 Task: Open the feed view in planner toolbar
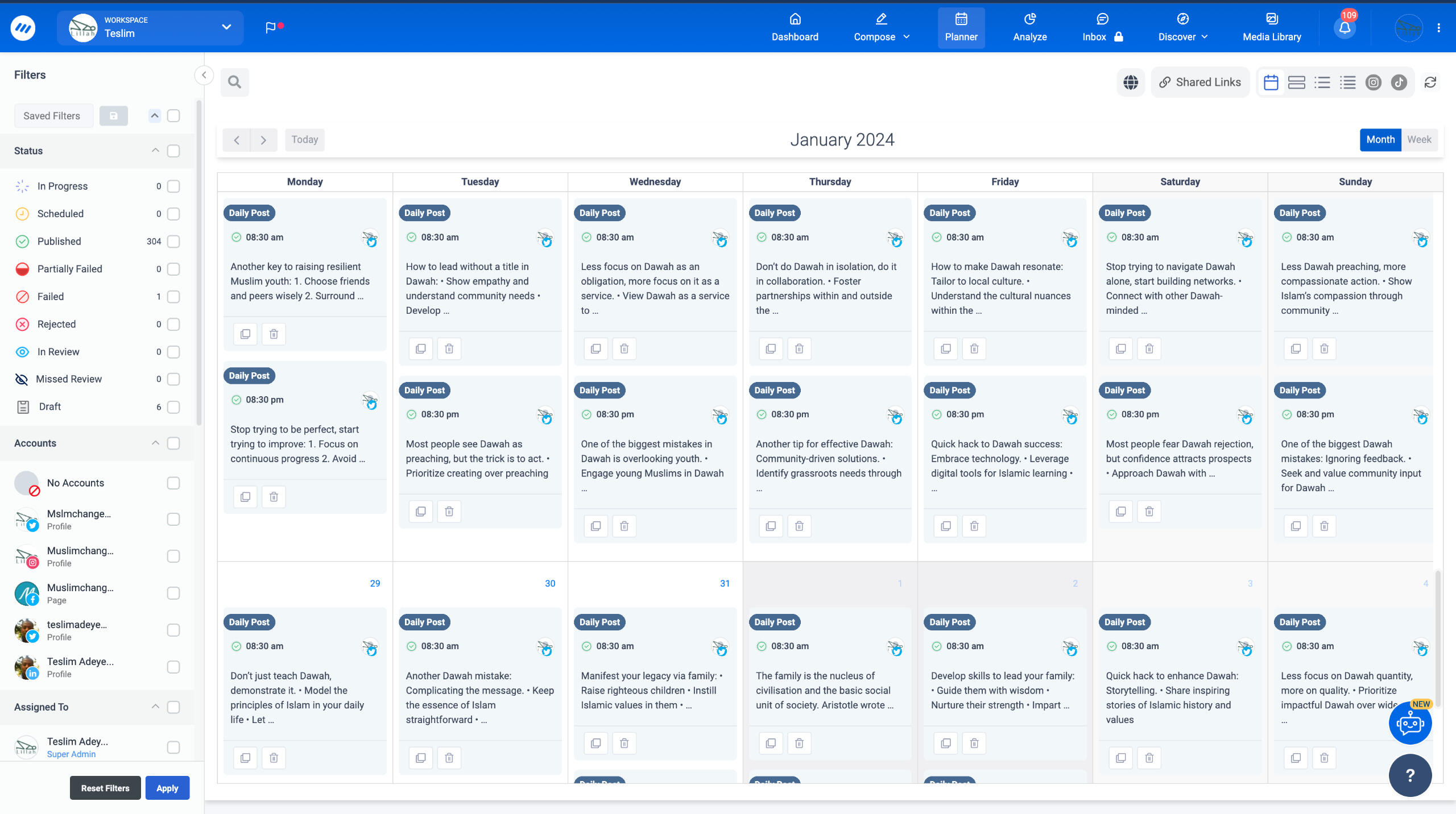1297,82
